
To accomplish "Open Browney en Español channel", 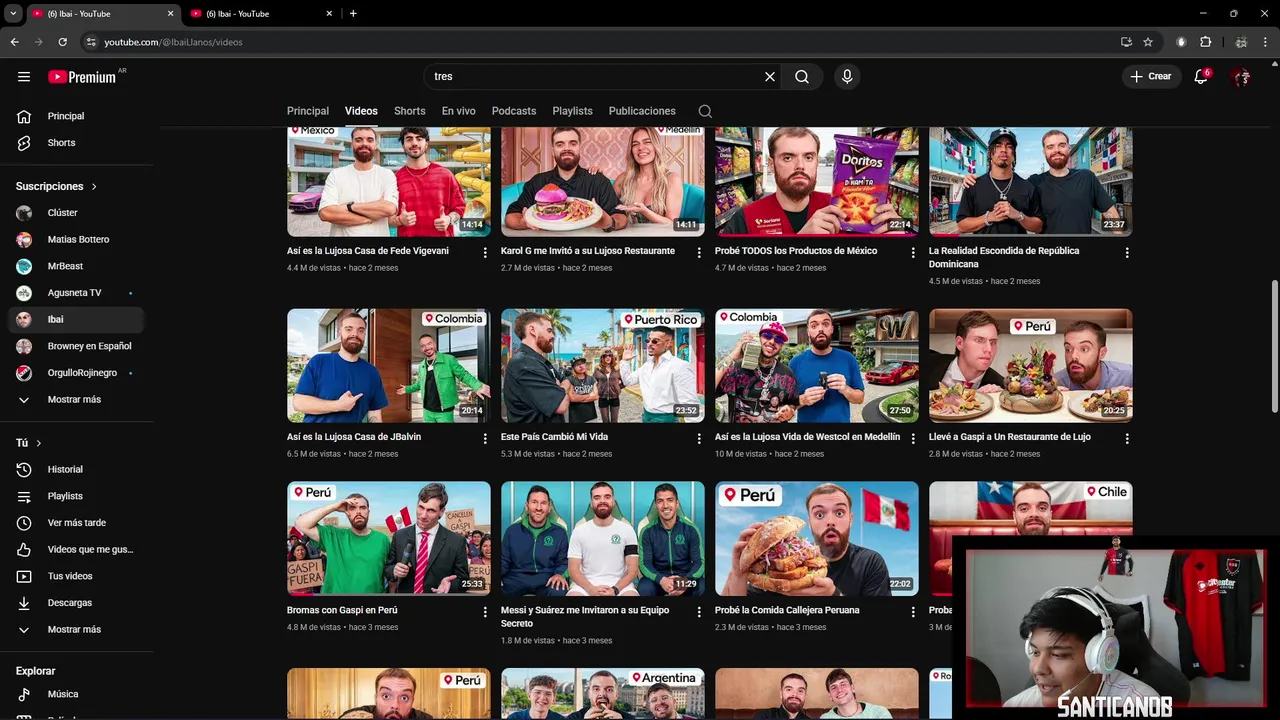I will (77, 346).
